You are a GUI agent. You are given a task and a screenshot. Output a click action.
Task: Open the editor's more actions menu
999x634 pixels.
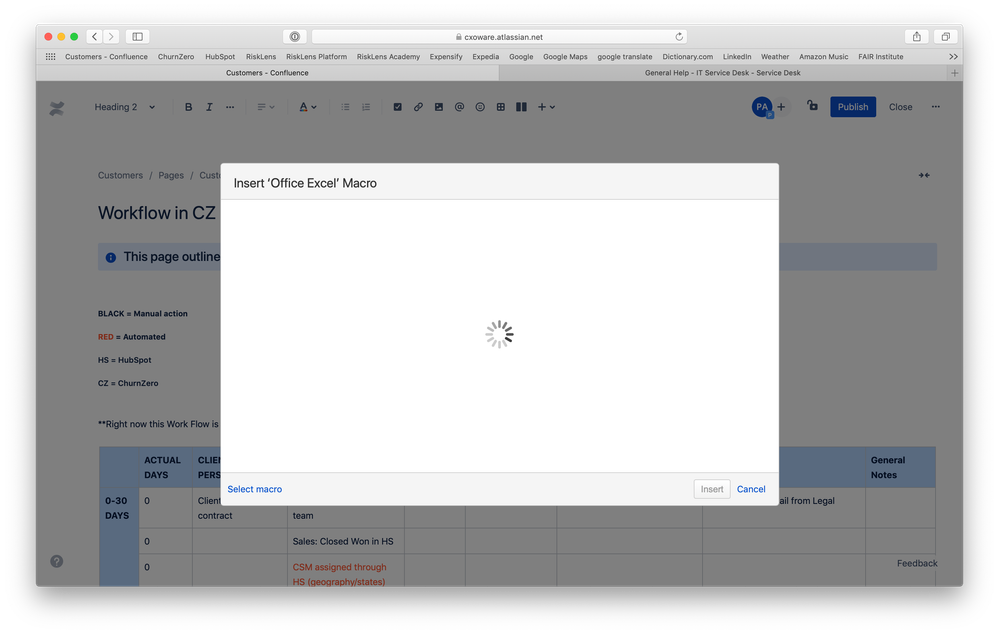point(935,107)
